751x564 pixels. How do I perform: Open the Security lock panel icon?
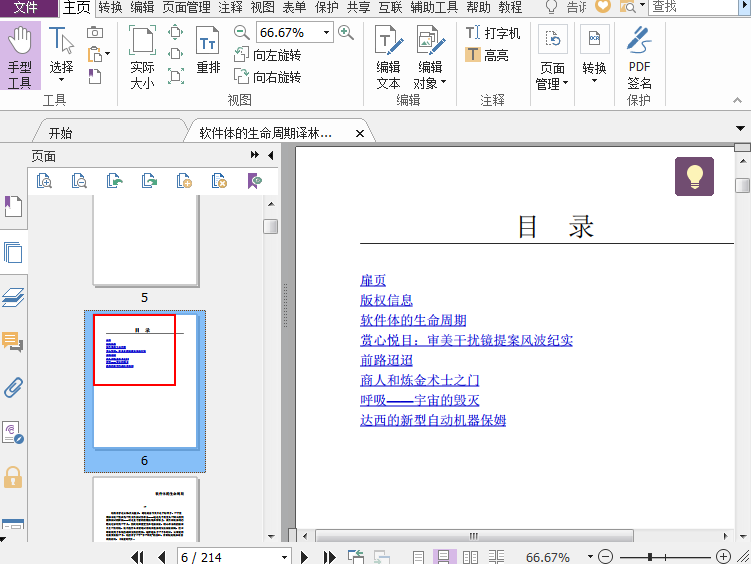pyautogui.click(x=13, y=477)
